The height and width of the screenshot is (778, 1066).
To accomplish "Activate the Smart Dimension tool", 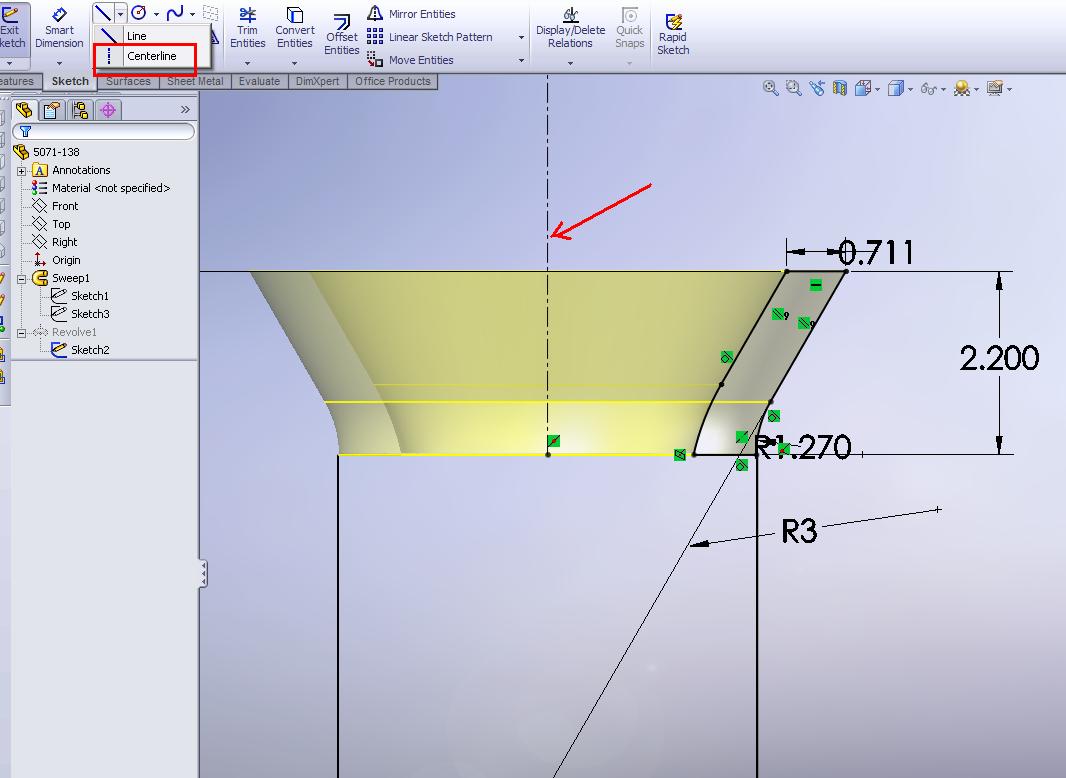I will (x=59, y=29).
